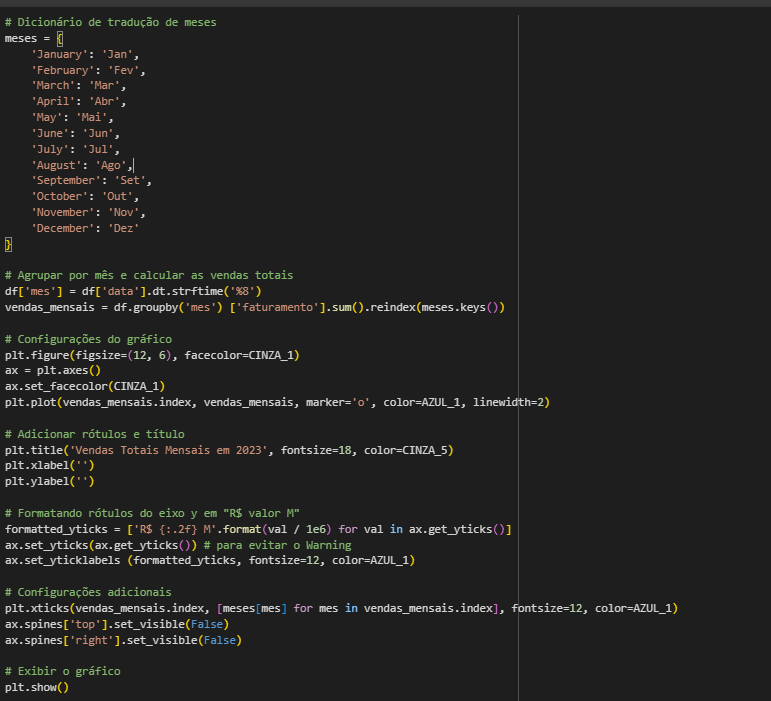Click the comment '# Configurações adicionais'
Screen dimensions: 771x701
click(89, 592)
